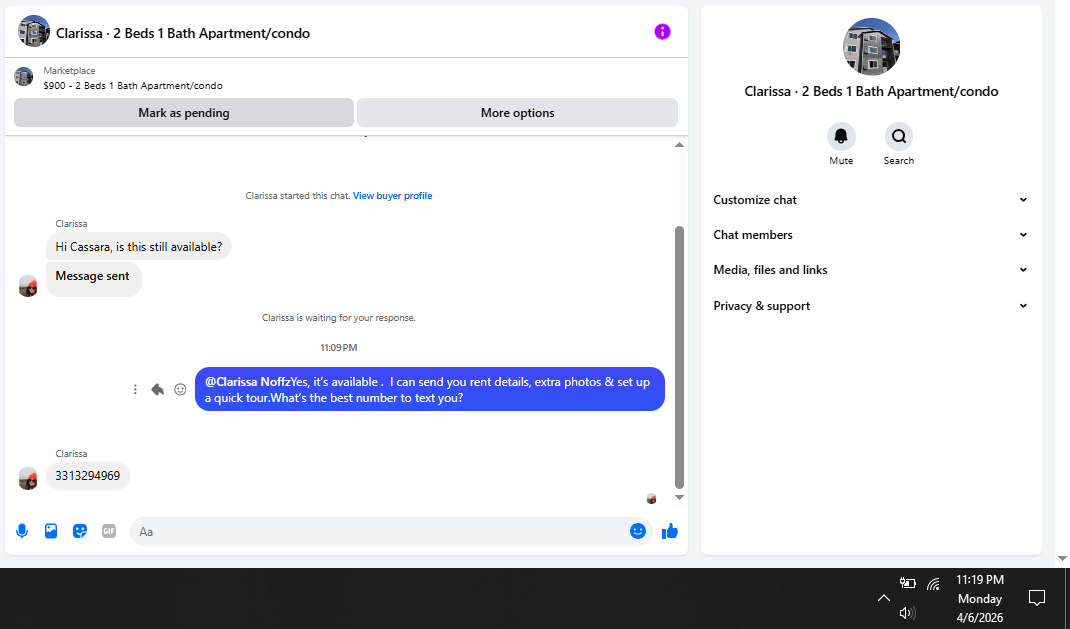Click the chat scrollbar up arrow
The height and width of the screenshot is (629, 1070).
679,145
